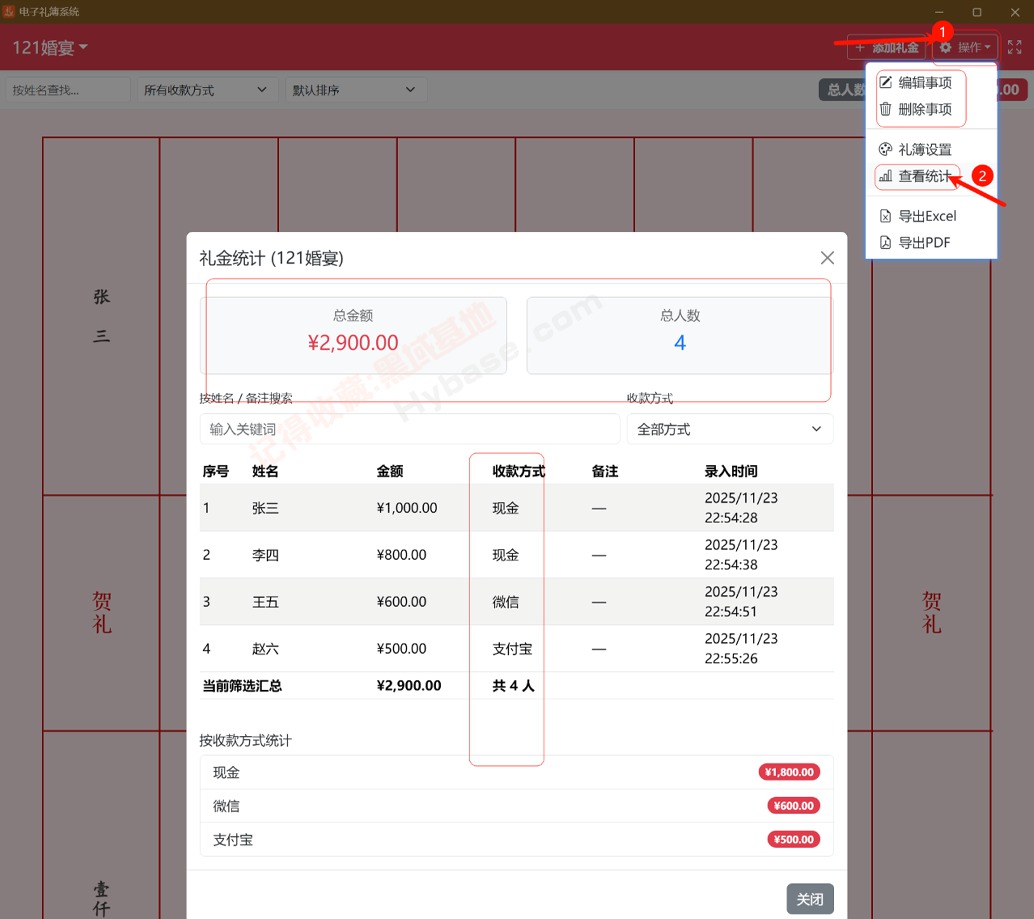
Task: Click the Excel file icon beside 导出Excel
Action: click(886, 215)
